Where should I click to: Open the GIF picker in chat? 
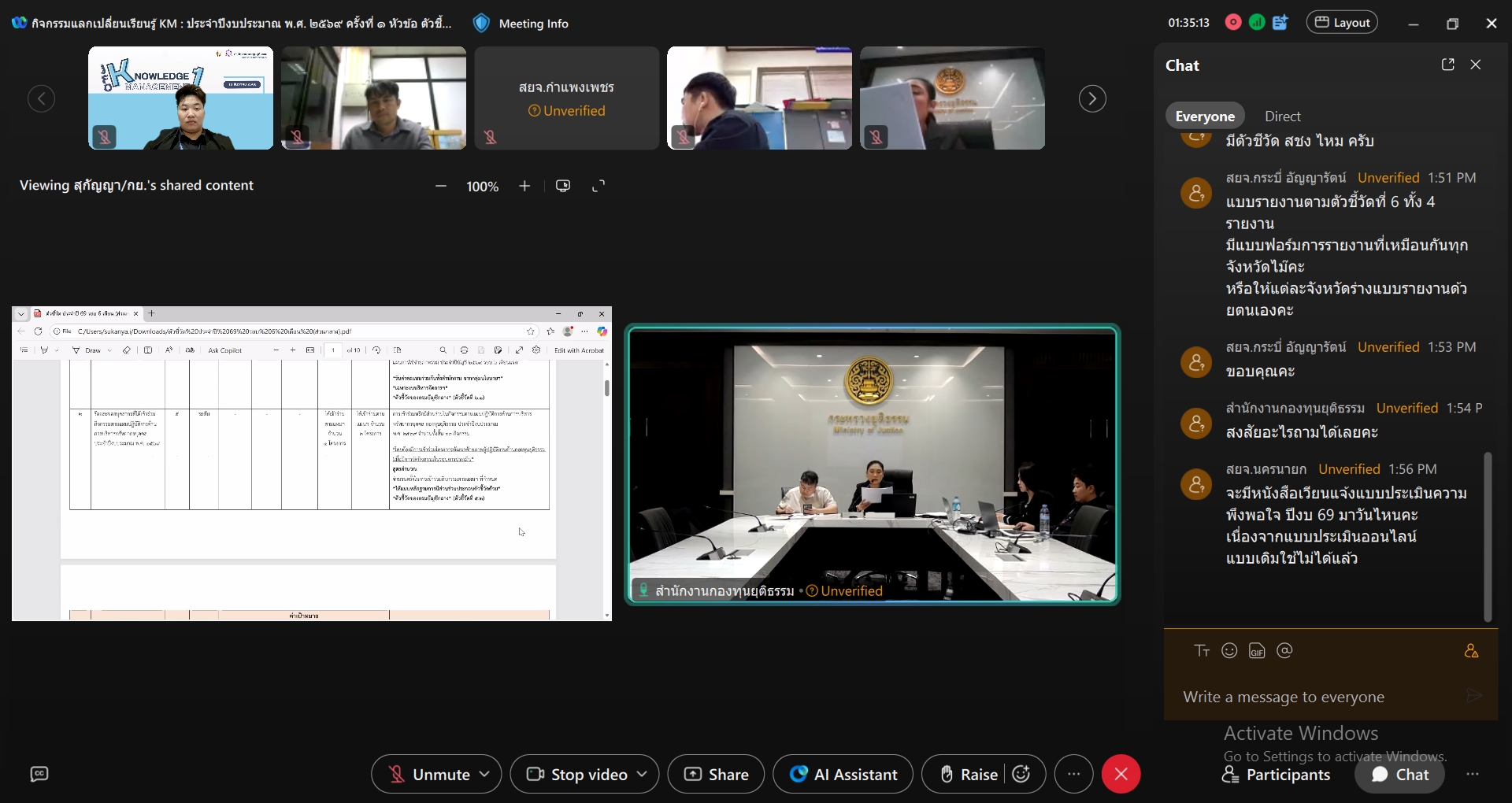click(1257, 651)
